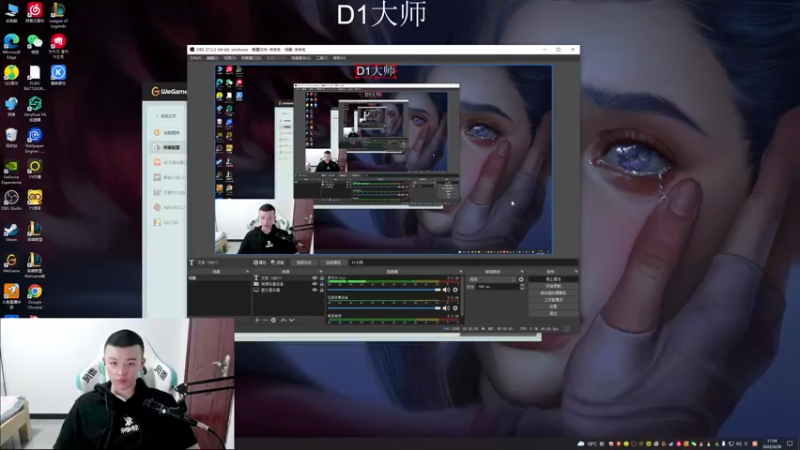Click Exit button in OBS controls
Viewport: 800px width, 450px height.
click(x=554, y=313)
